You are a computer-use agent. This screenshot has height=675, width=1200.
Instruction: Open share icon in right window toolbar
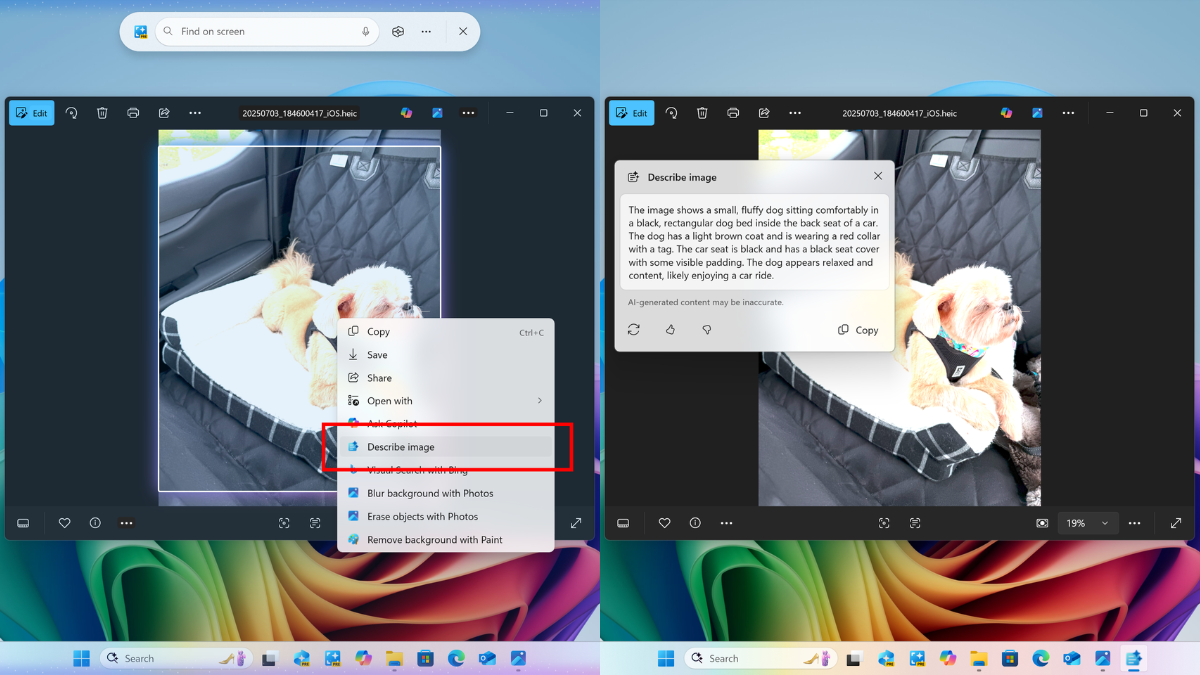pos(764,113)
